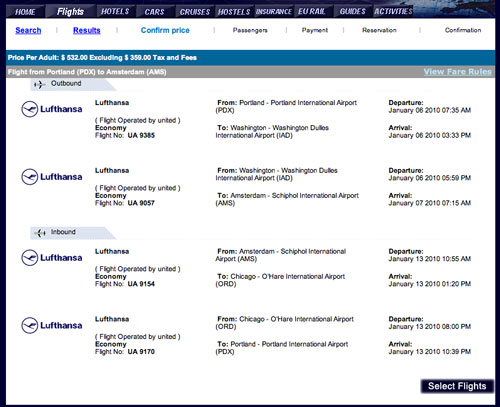The height and width of the screenshot is (407, 500).
Task: Click the Inbound airplane icon
Action: [x=40, y=233]
